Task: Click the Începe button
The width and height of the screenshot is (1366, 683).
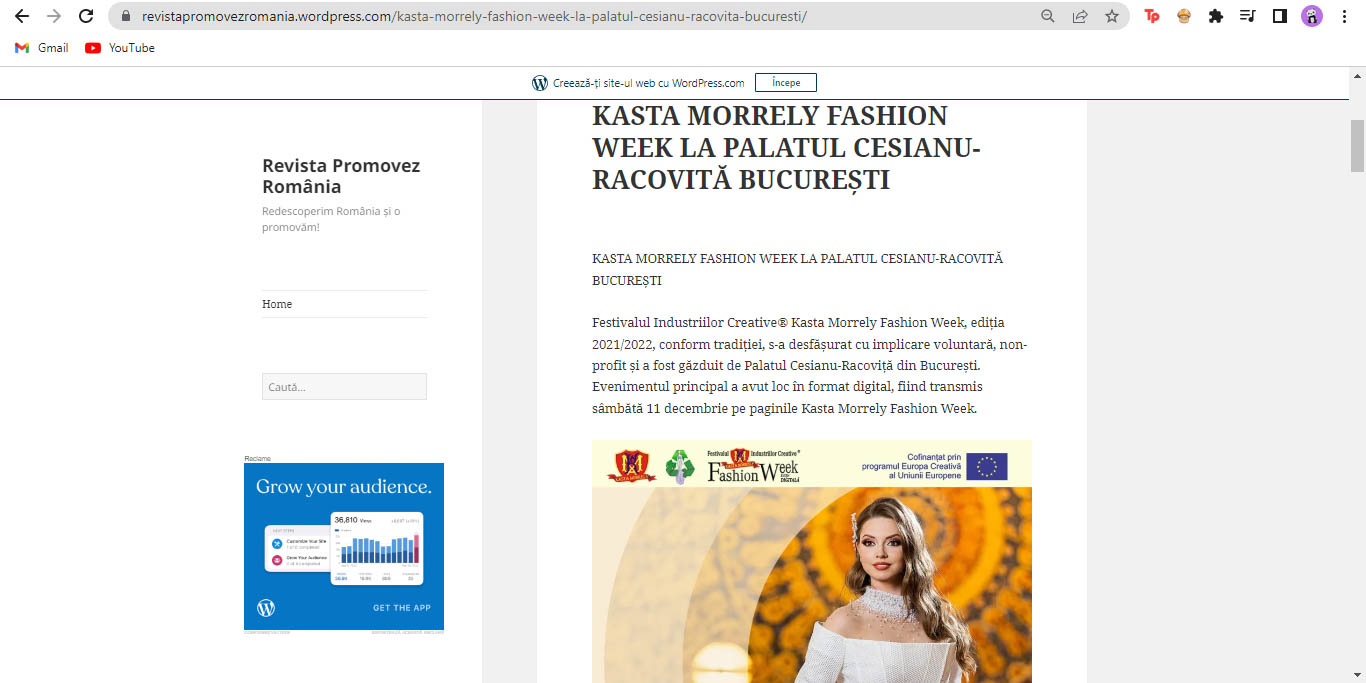Action: pyautogui.click(x=786, y=83)
